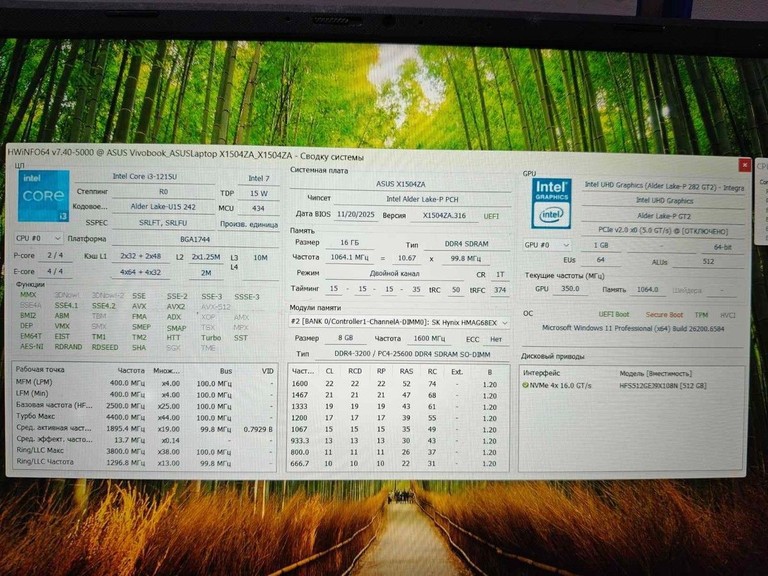Click the ECC value Нет
The image size is (768, 576).
(x=496, y=339)
